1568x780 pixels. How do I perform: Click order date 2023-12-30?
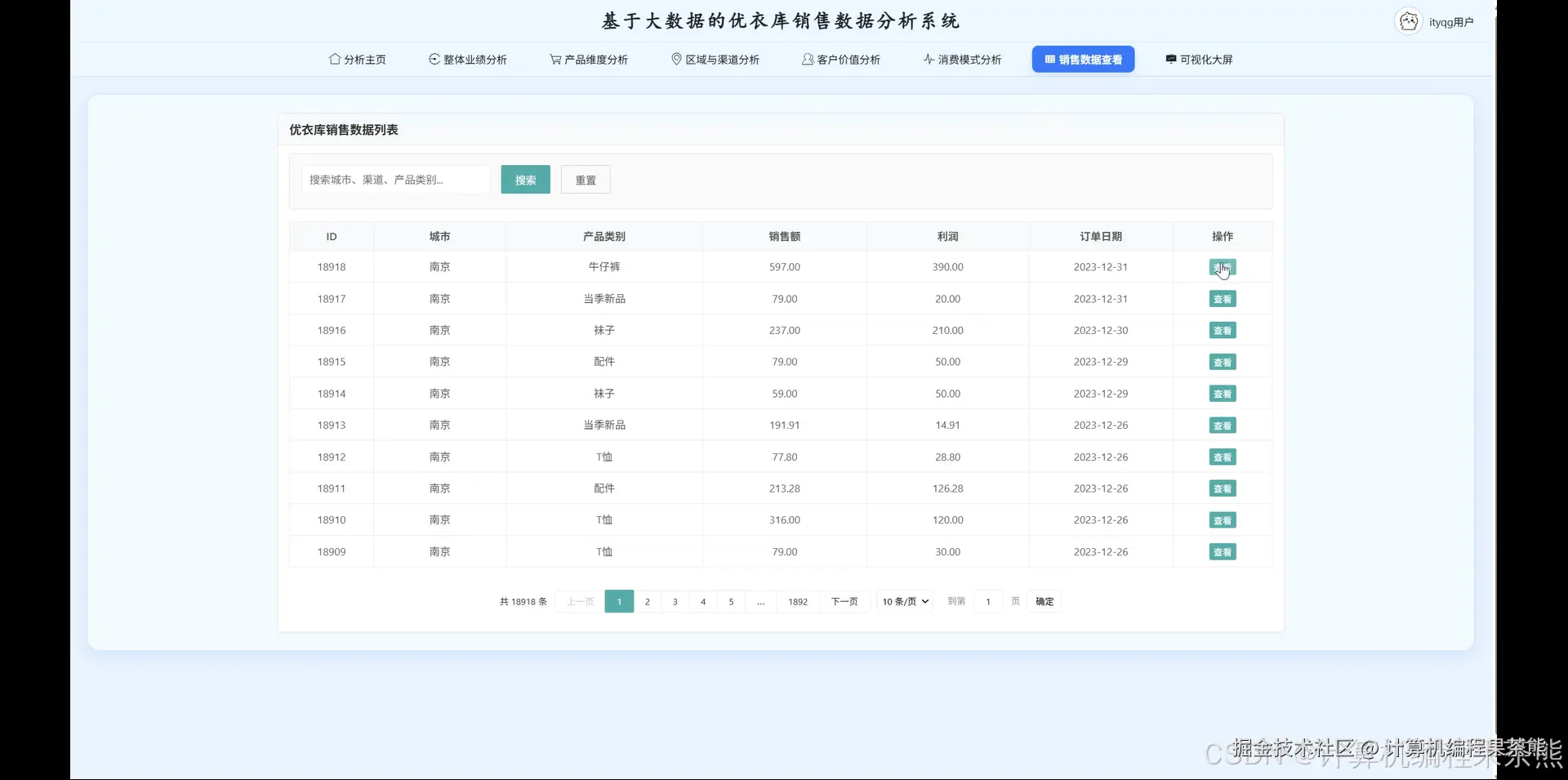[1101, 331]
